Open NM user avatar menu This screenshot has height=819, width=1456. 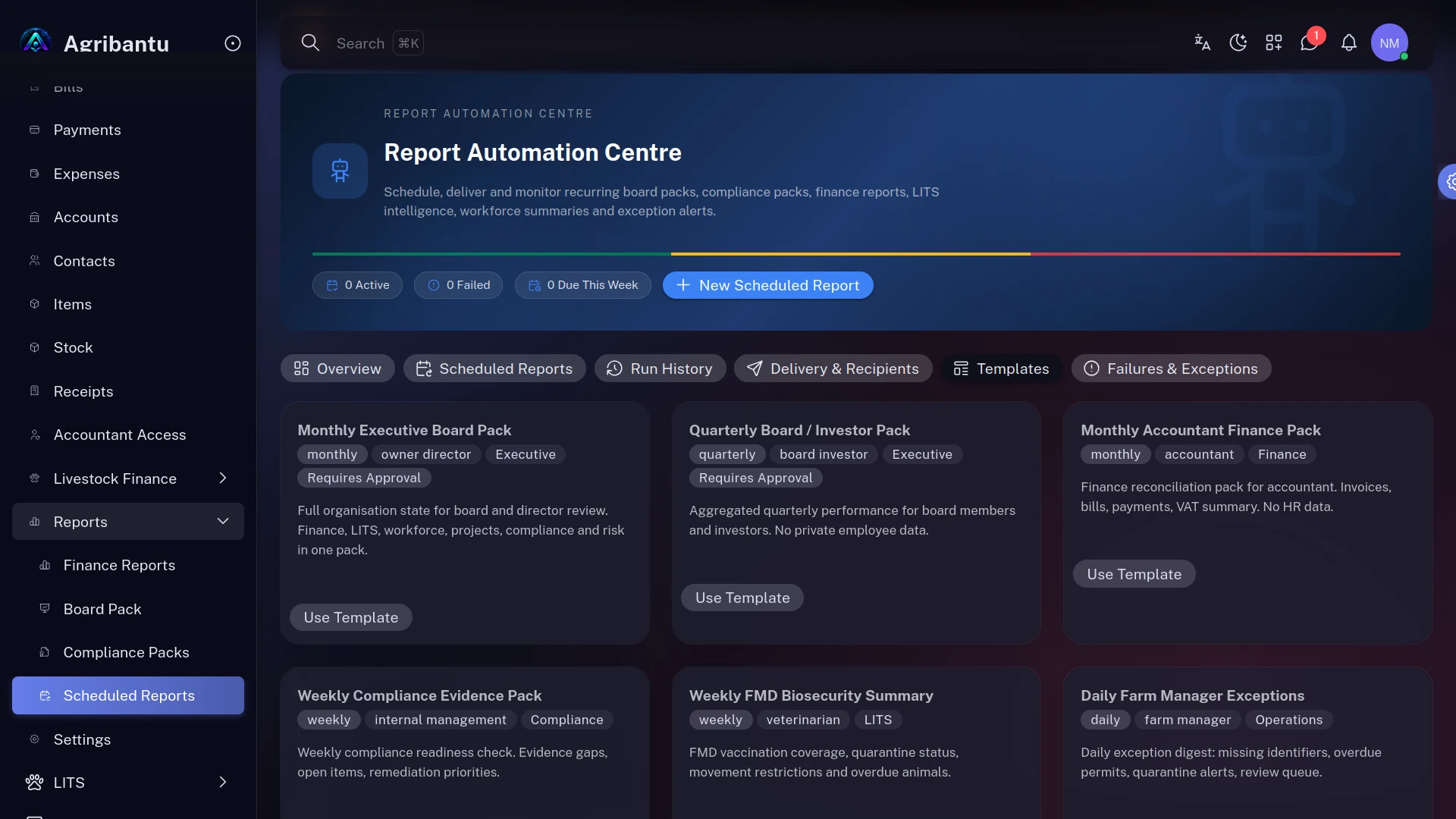coord(1389,42)
